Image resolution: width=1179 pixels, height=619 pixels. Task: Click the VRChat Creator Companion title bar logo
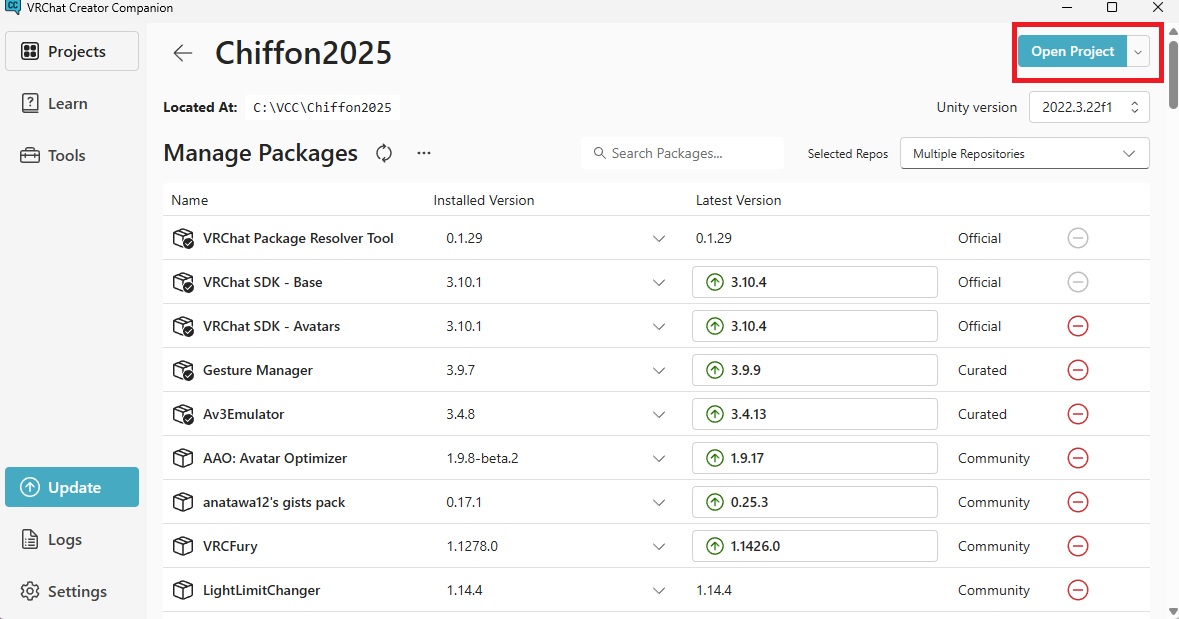point(13,8)
